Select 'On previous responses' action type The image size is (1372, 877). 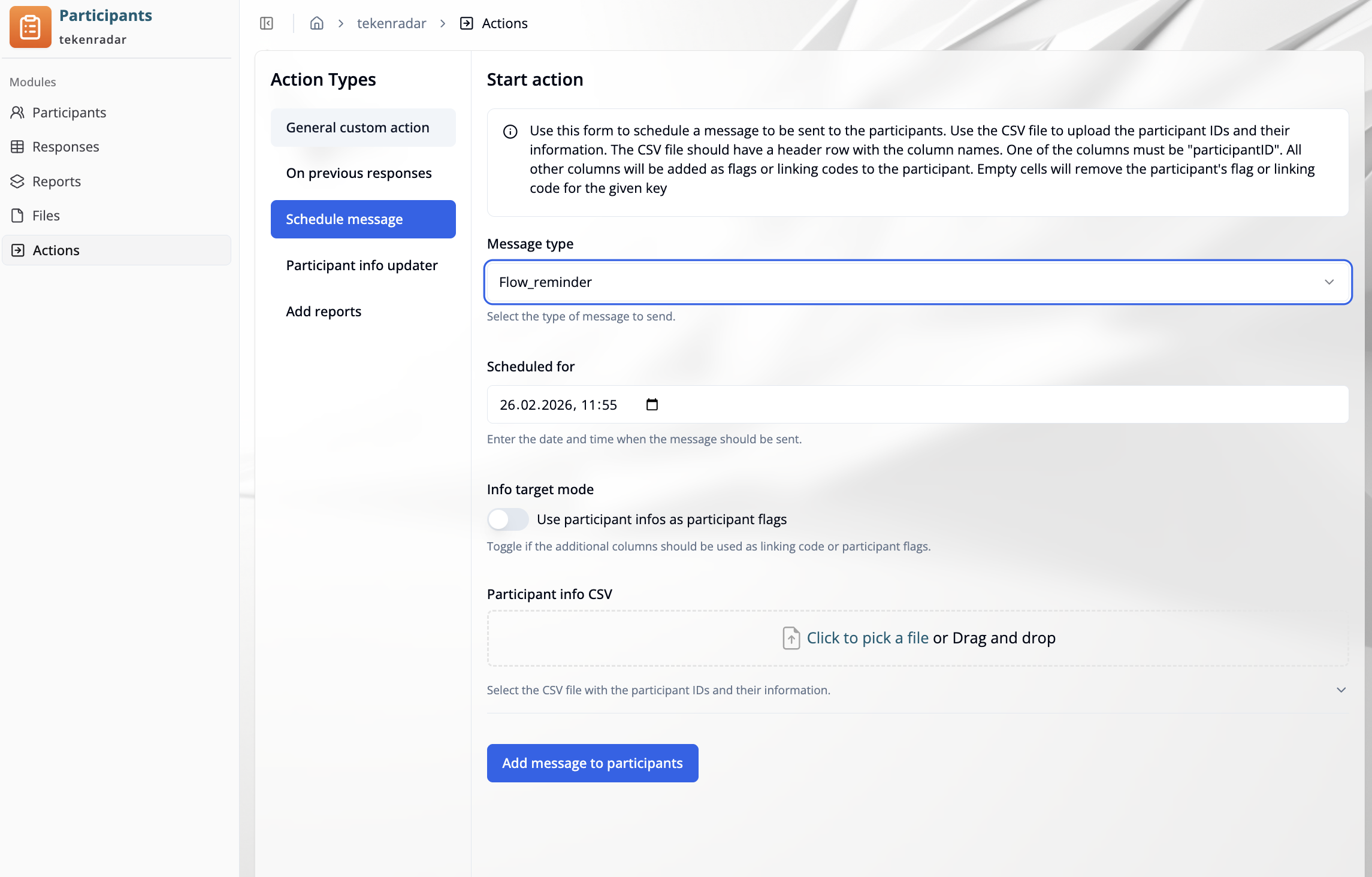tap(359, 173)
